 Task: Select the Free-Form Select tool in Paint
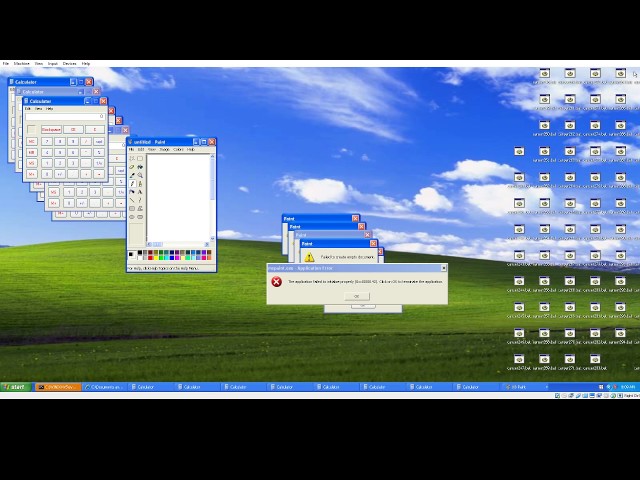tap(132, 158)
